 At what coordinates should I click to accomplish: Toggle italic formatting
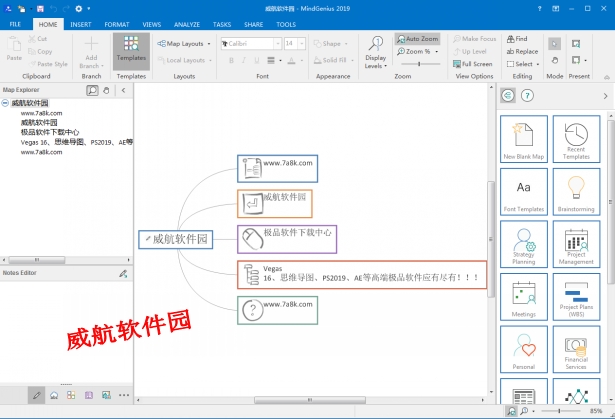[244, 60]
